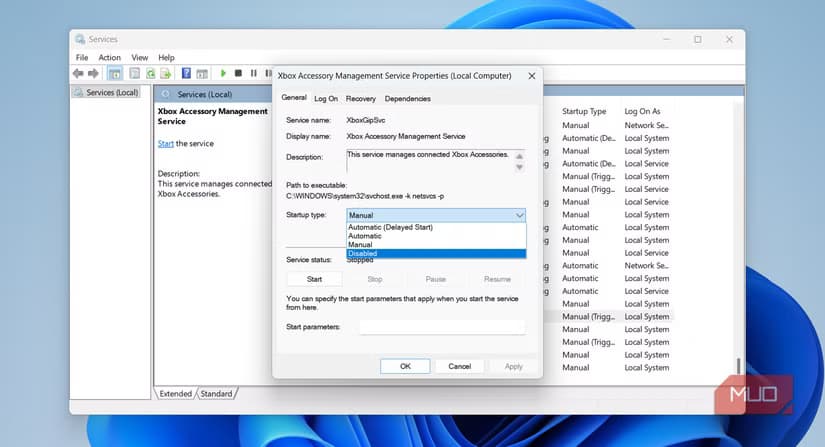Click the OK button
This screenshot has width=825, height=447.
pyautogui.click(x=405, y=366)
